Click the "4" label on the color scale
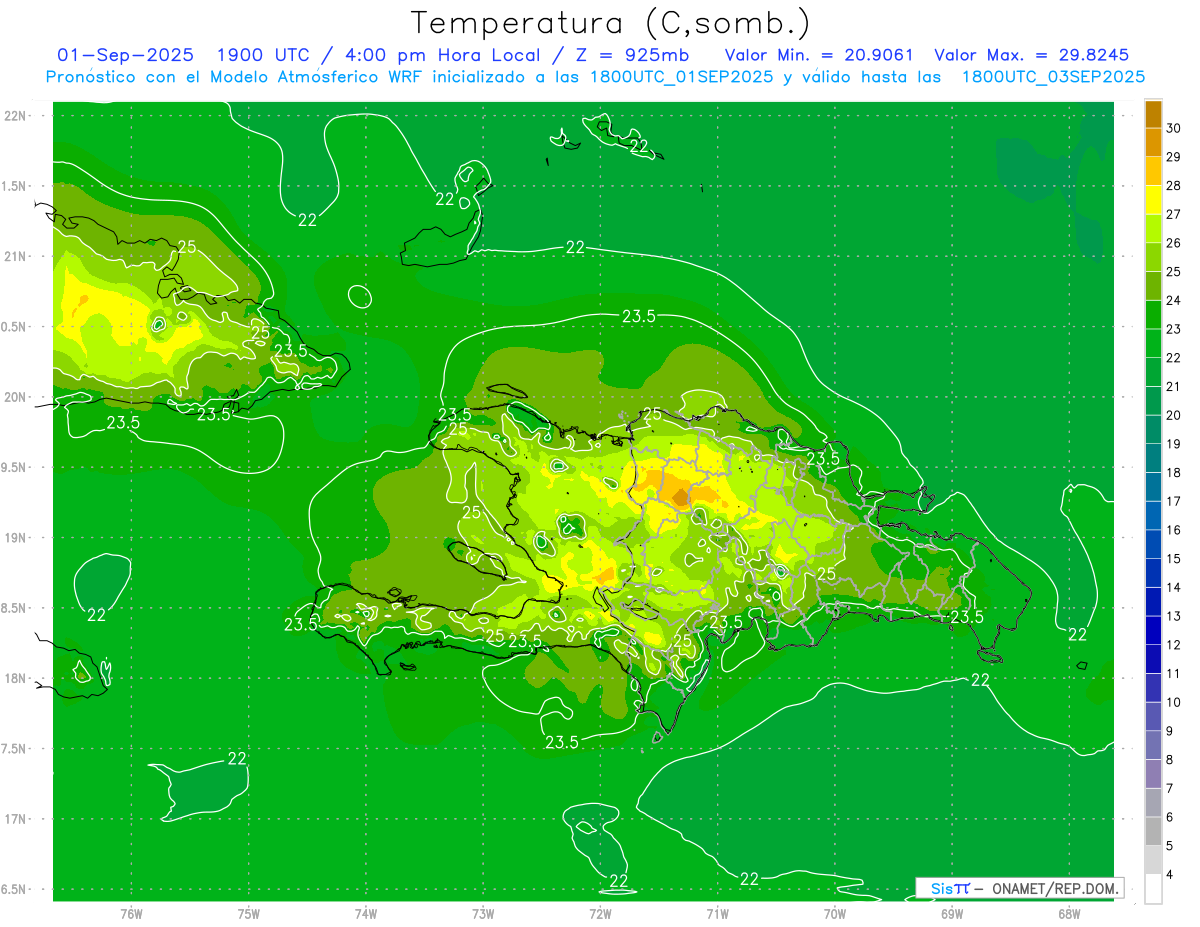This screenshot has height=927, width=1200. [1171, 874]
